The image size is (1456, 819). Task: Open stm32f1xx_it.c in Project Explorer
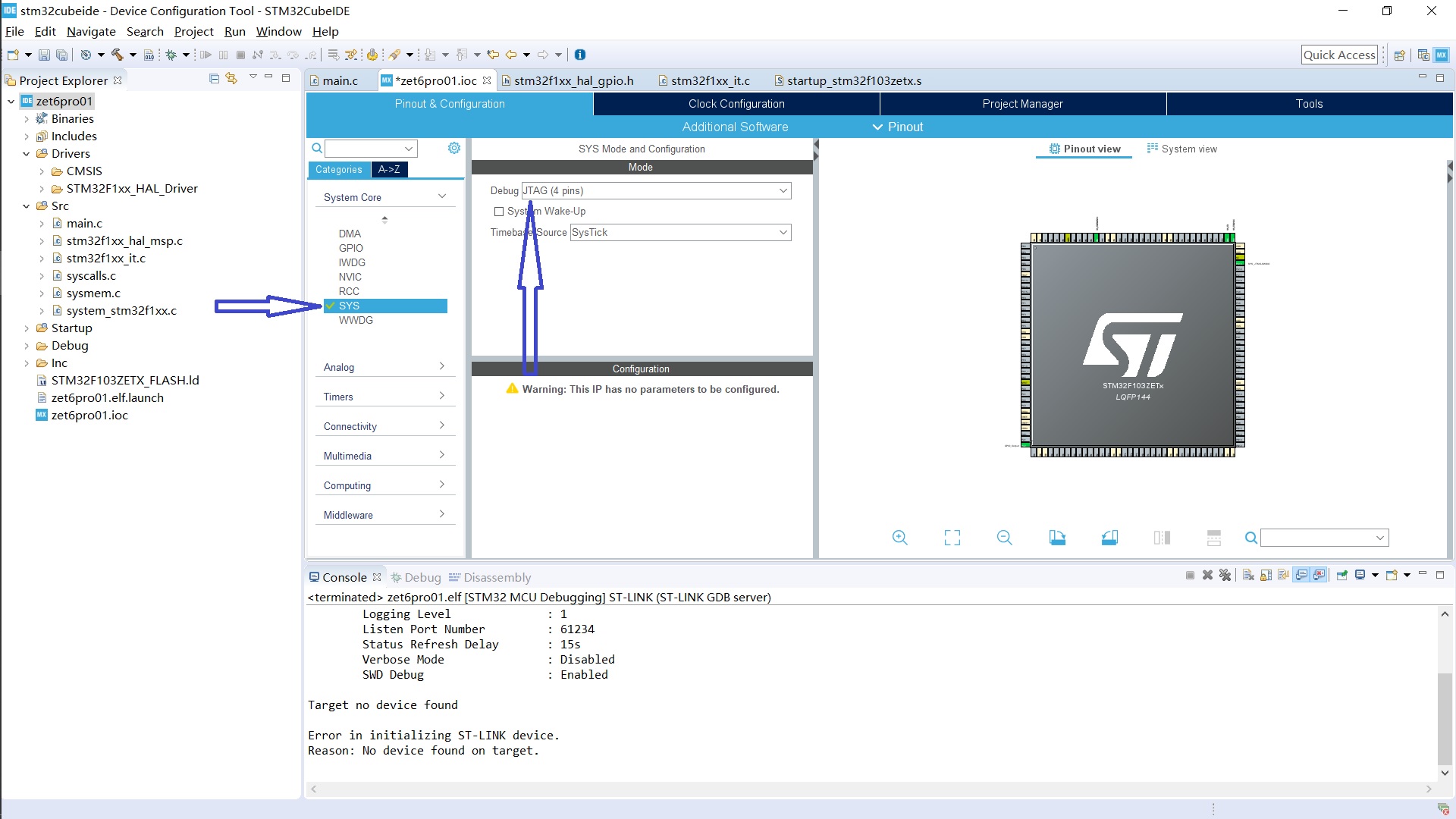pyautogui.click(x=105, y=258)
